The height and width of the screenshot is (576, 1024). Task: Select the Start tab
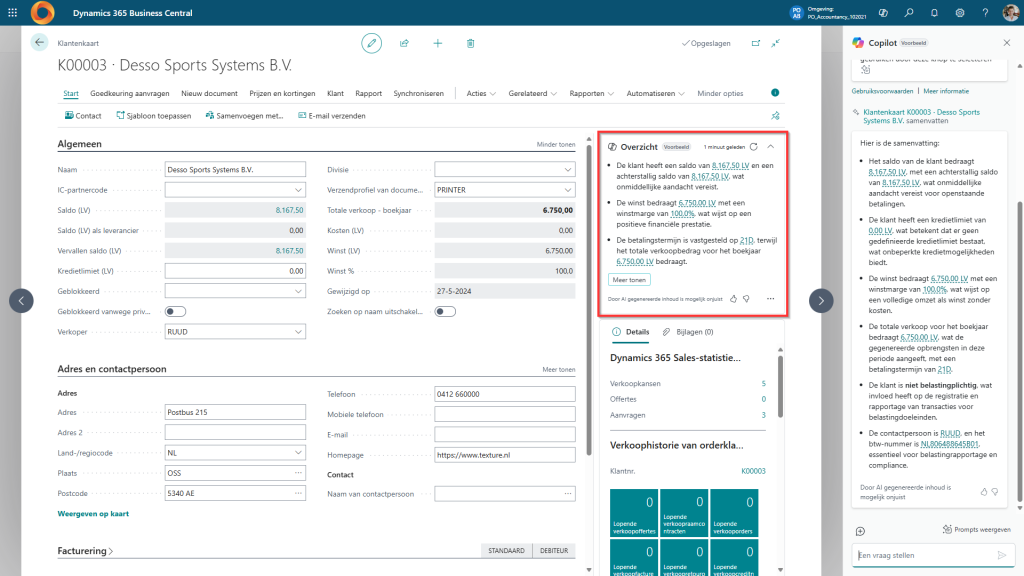pos(71,93)
